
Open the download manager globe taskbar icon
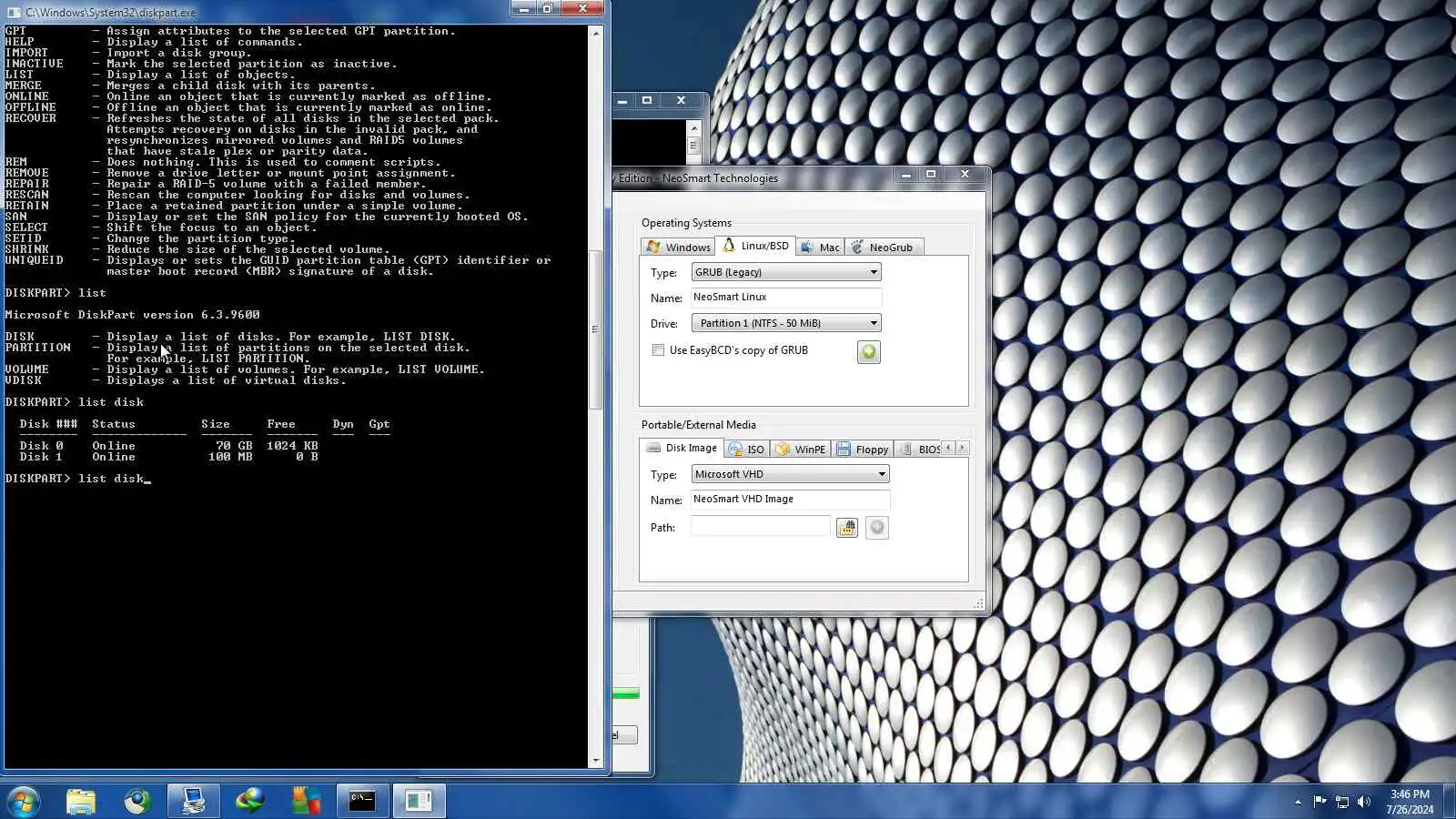tap(249, 801)
